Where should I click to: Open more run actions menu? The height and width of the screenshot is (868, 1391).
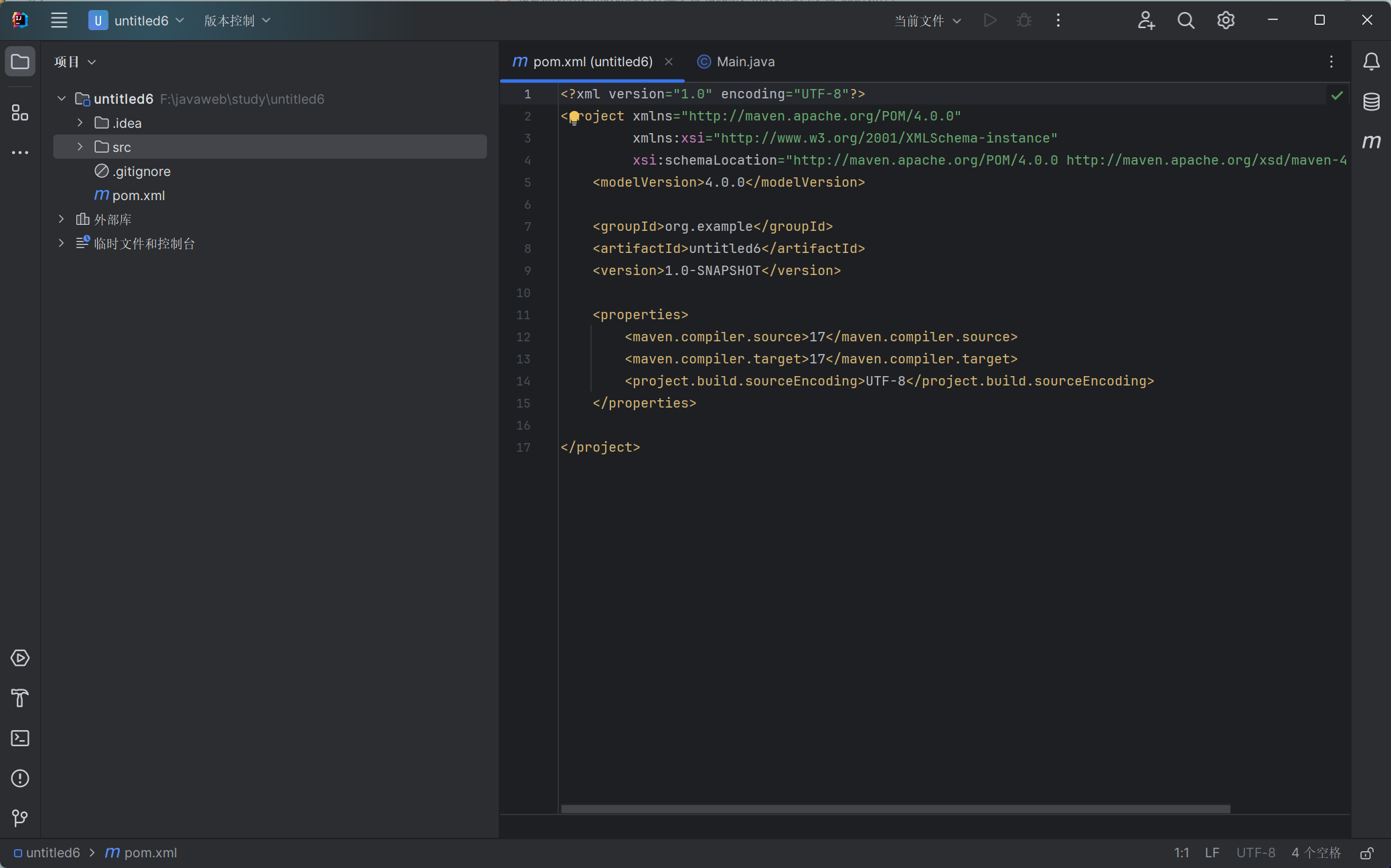[1058, 20]
